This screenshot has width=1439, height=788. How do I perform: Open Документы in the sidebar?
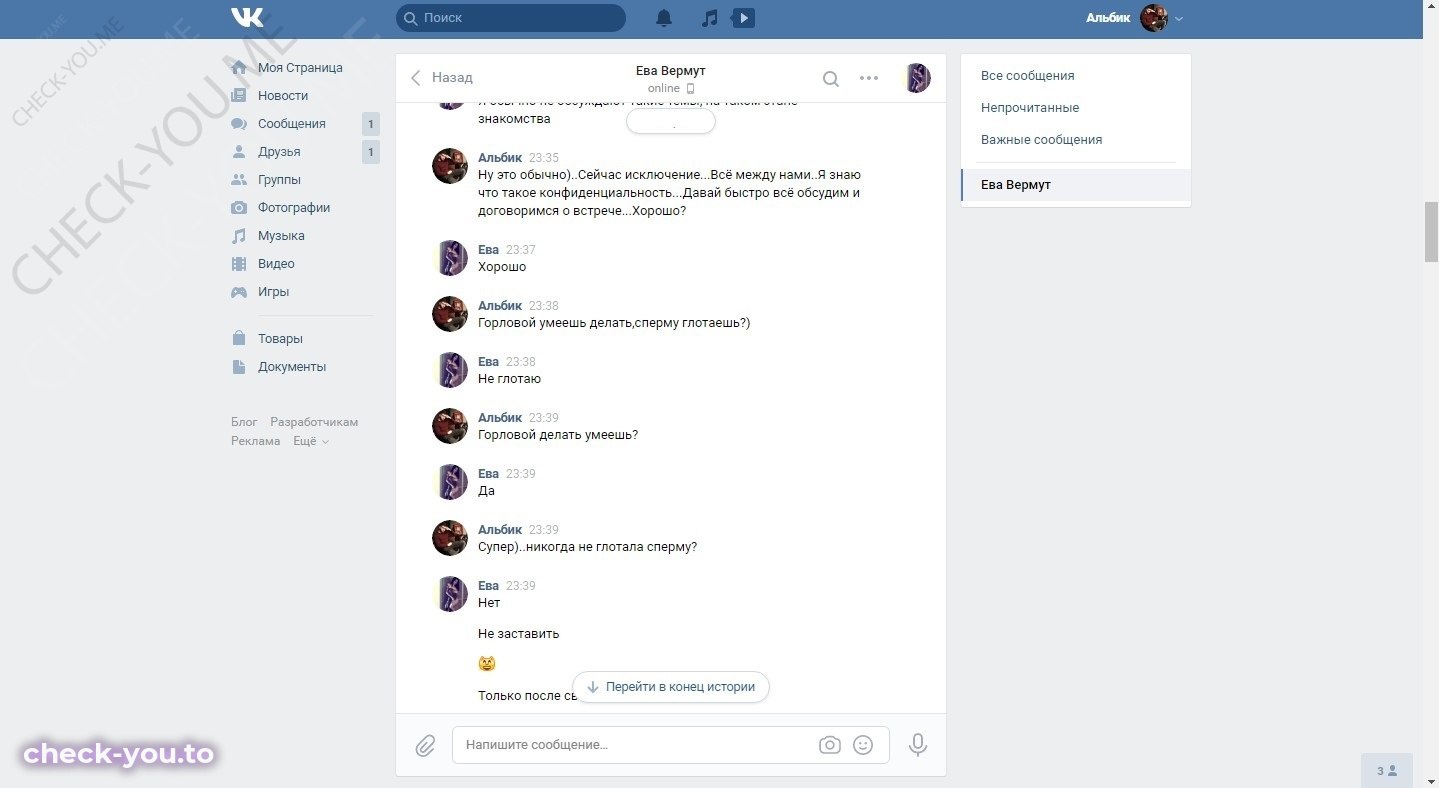(292, 367)
